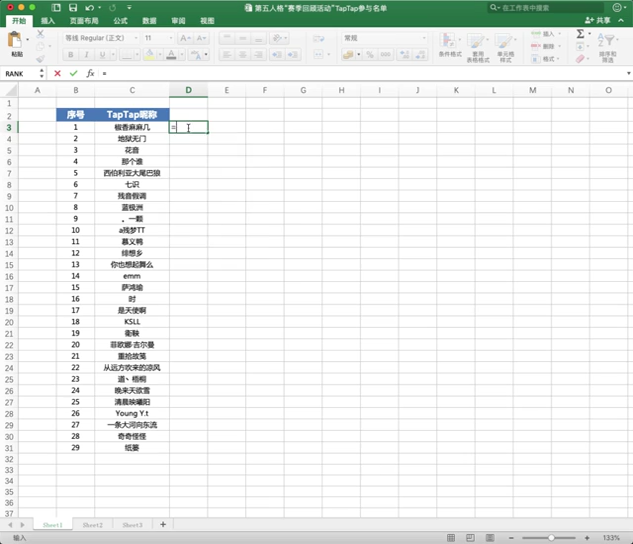Click the Fill down arrow icon
Screen dimensions: 633x544
[580, 46]
